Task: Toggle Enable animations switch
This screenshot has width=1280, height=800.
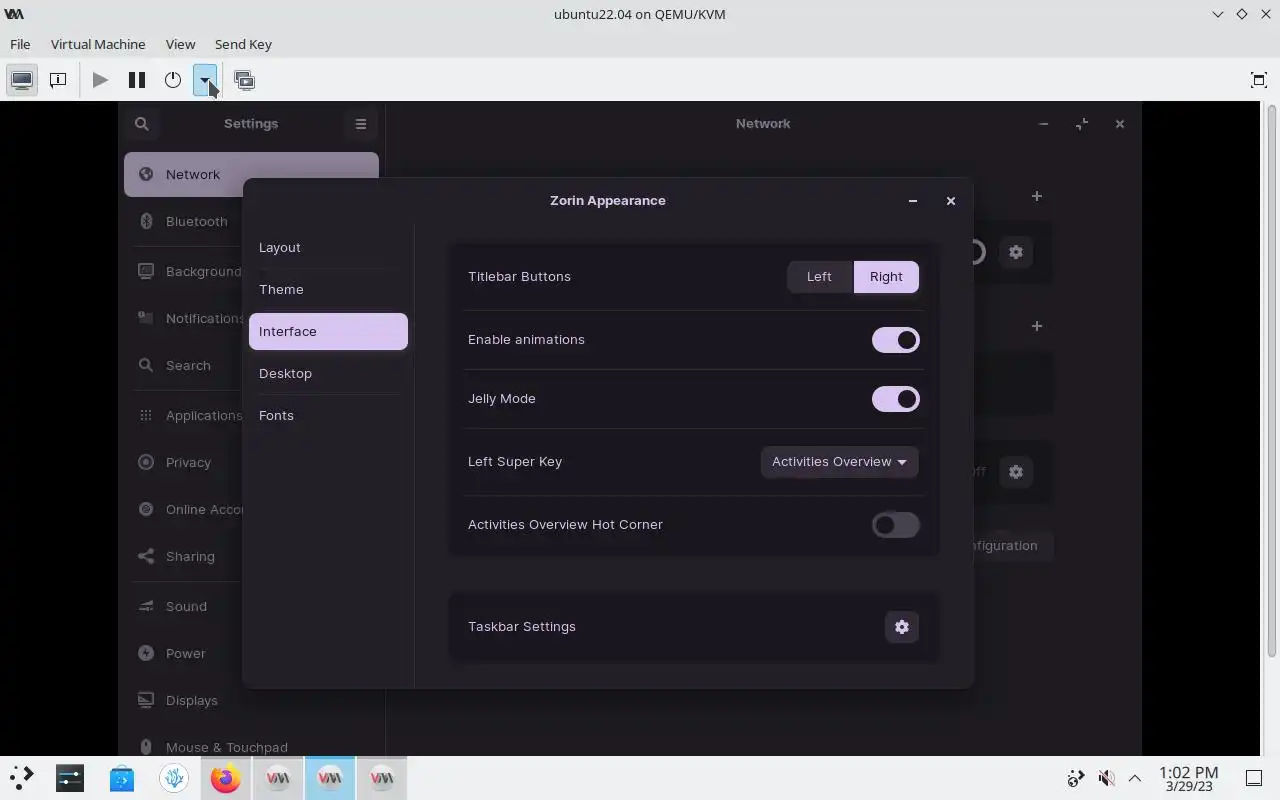Action: tap(895, 340)
